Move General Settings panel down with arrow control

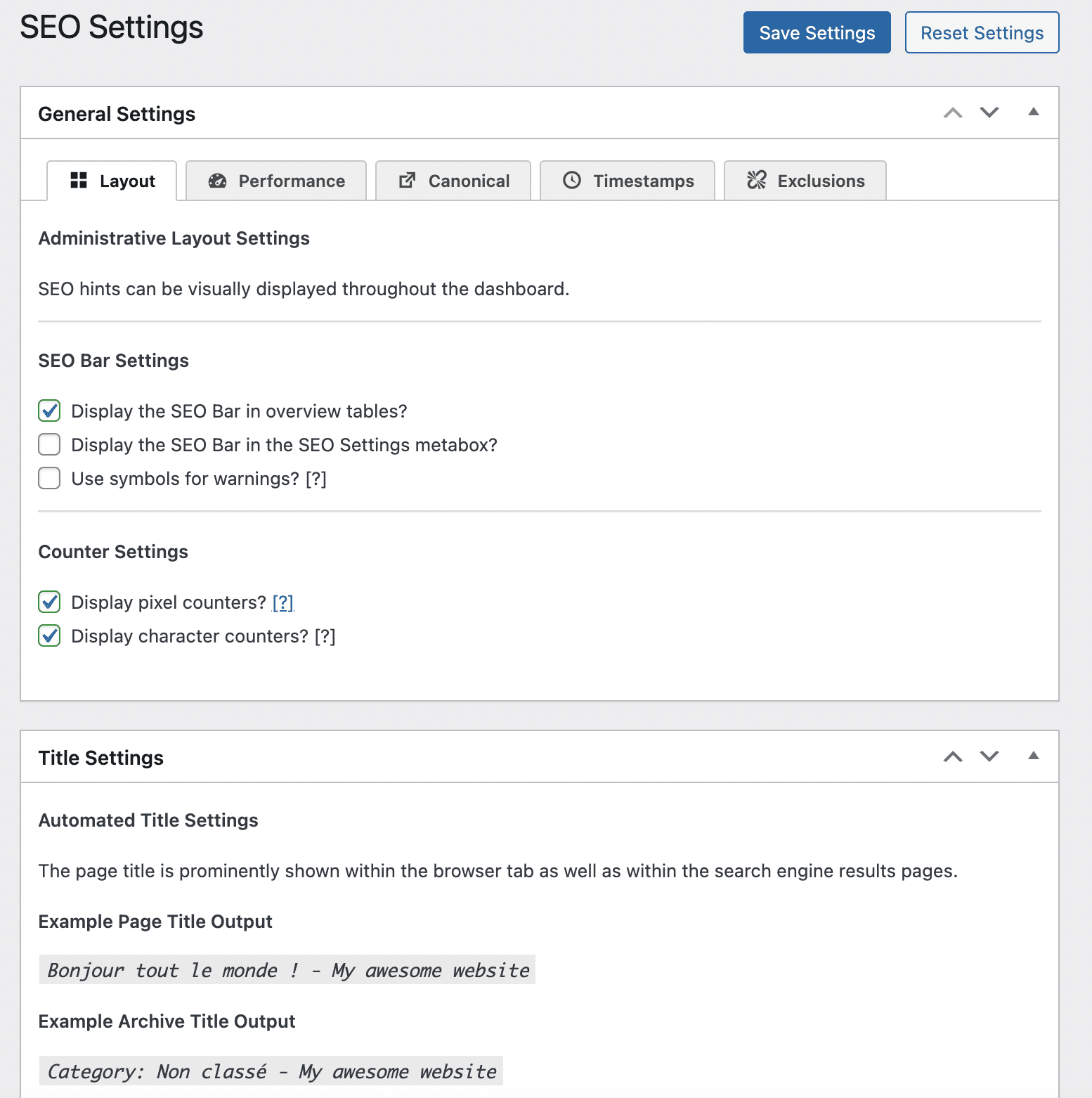(x=989, y=112)
